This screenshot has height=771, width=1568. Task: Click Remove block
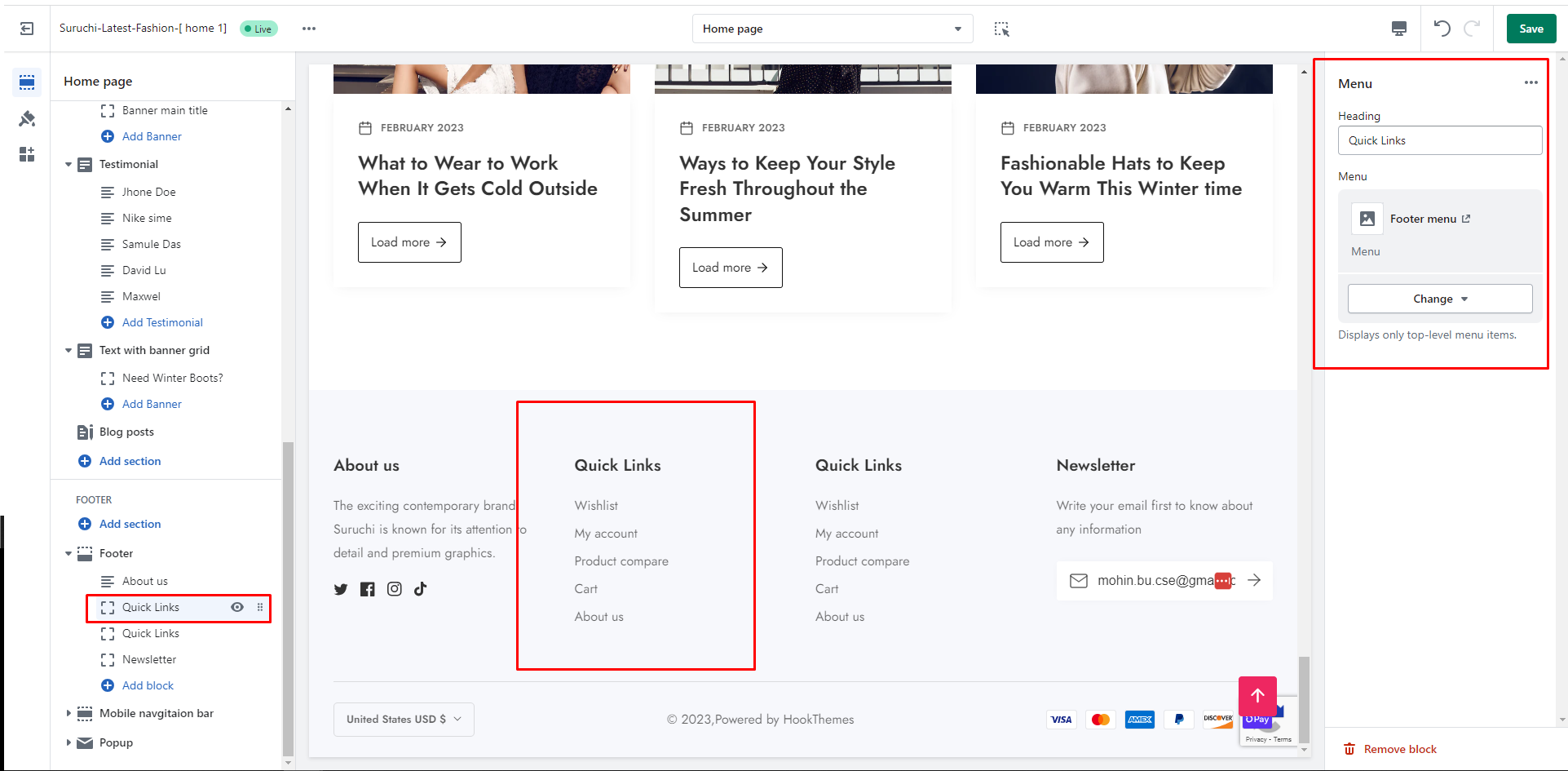[1399, 749]
